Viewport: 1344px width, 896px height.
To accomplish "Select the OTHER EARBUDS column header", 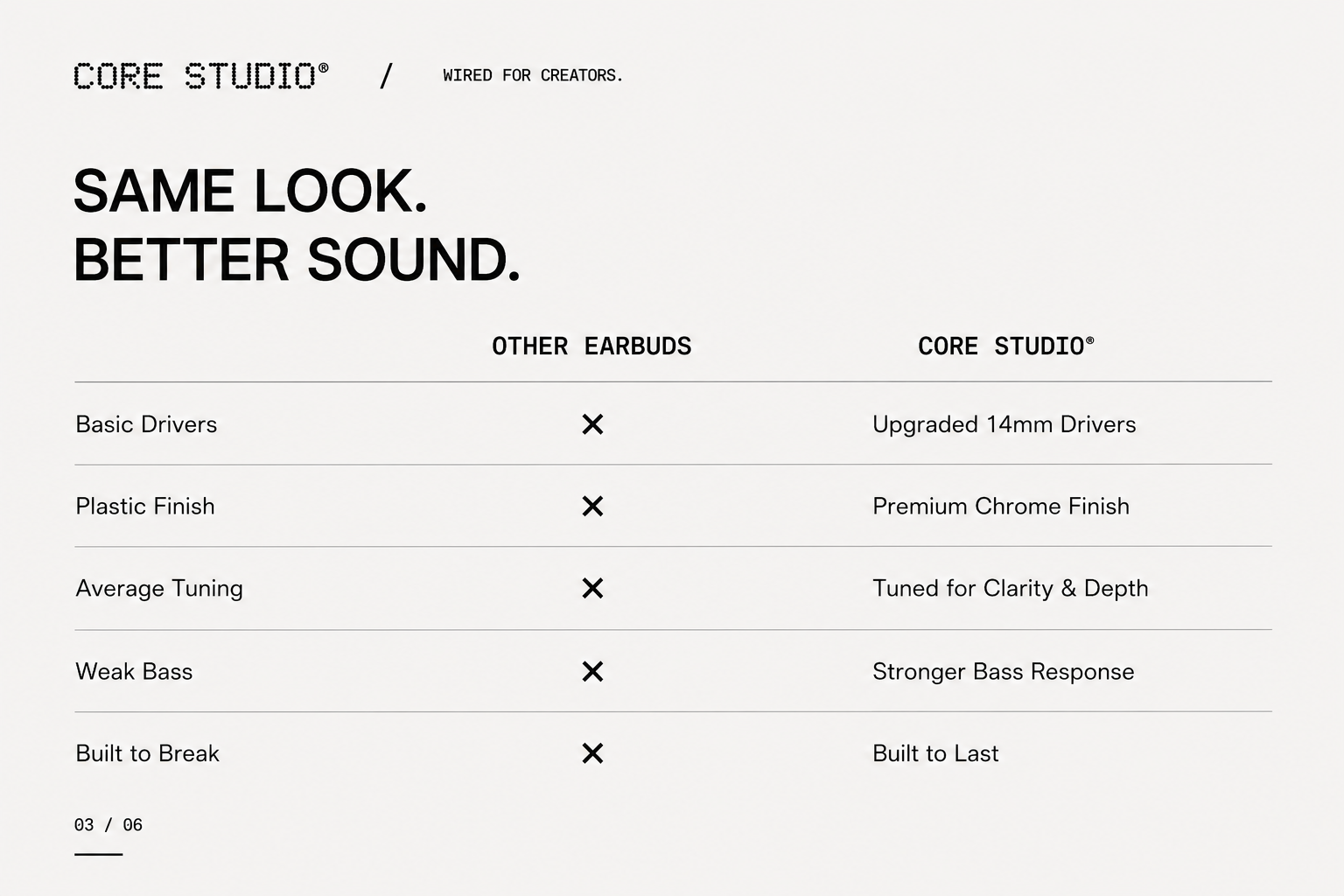I will coord(591,346).
